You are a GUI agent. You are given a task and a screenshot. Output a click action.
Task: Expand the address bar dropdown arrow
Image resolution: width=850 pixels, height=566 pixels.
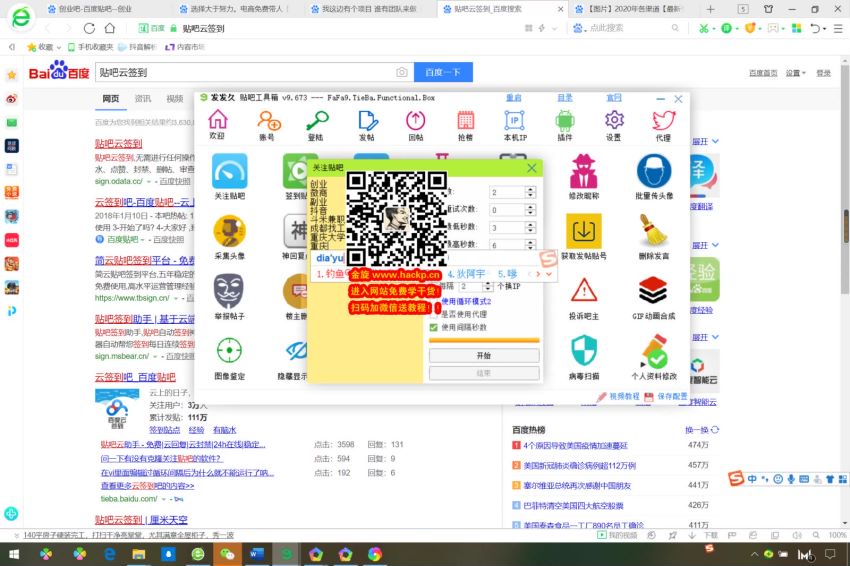pyautogui.click(x=554, y=28)
